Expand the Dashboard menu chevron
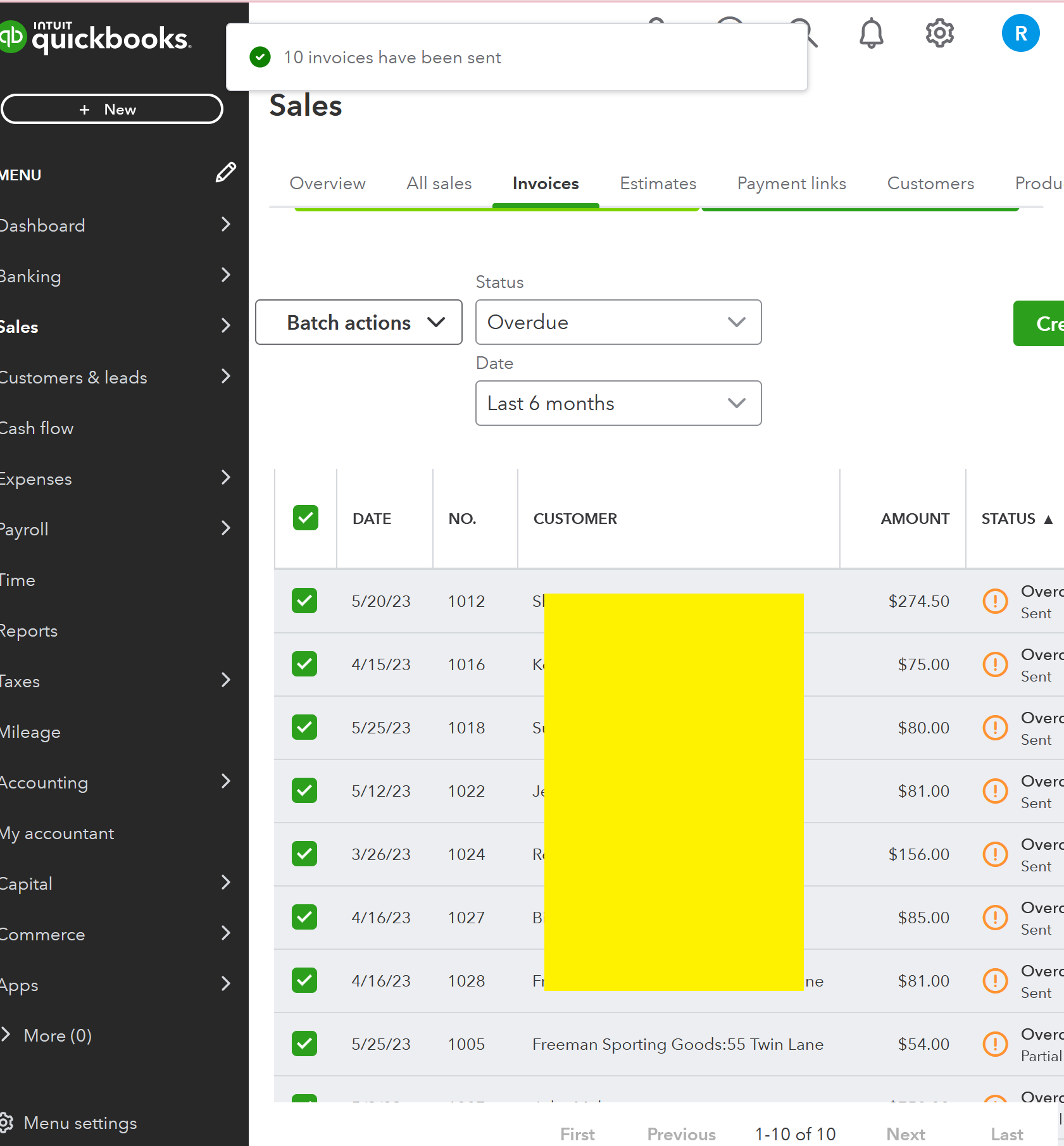 226,224
